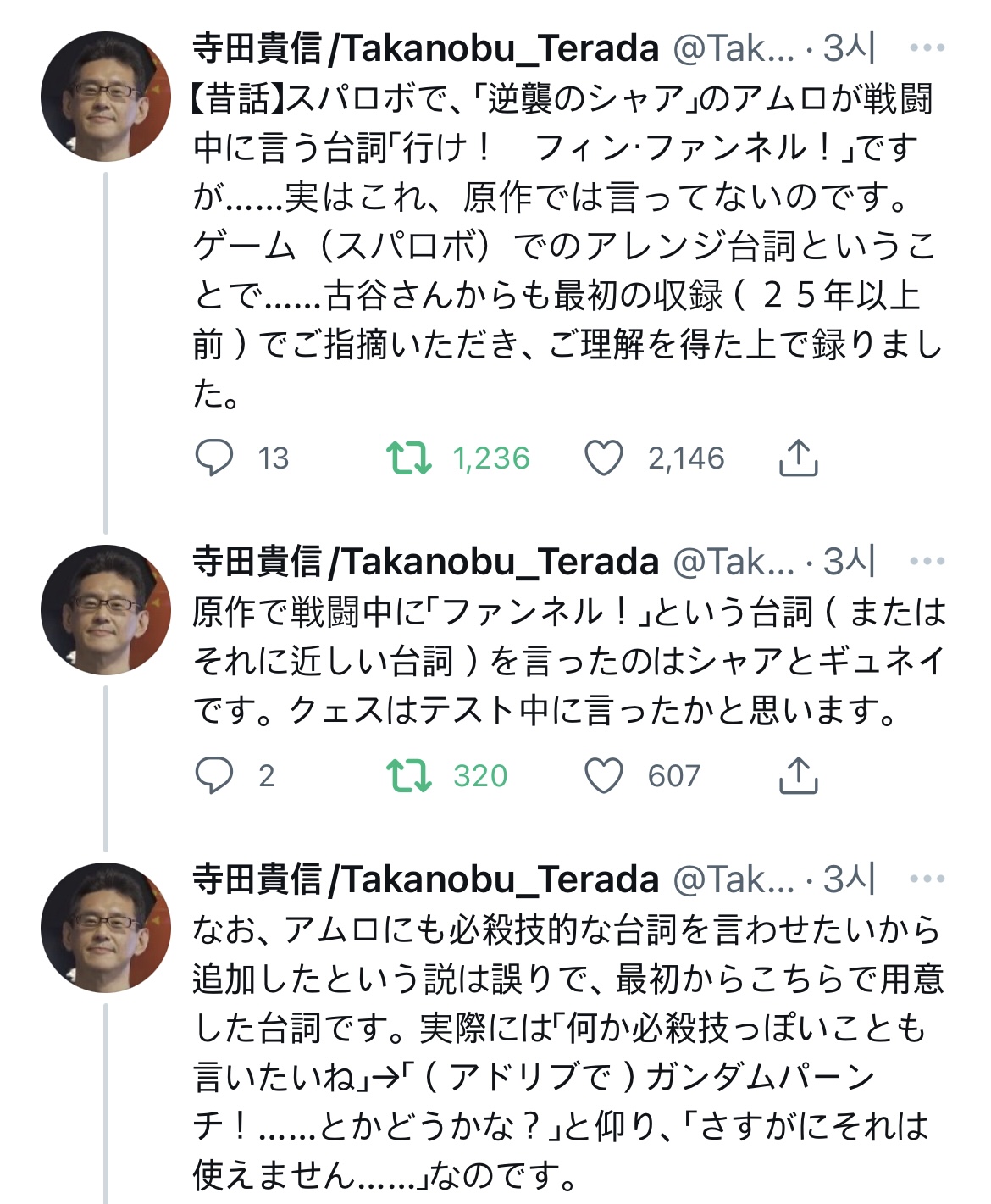The height and width of the screenshot is (1204, 991).
Task: Like the first tweet with 2,146 likes
Action: point(604,458)
